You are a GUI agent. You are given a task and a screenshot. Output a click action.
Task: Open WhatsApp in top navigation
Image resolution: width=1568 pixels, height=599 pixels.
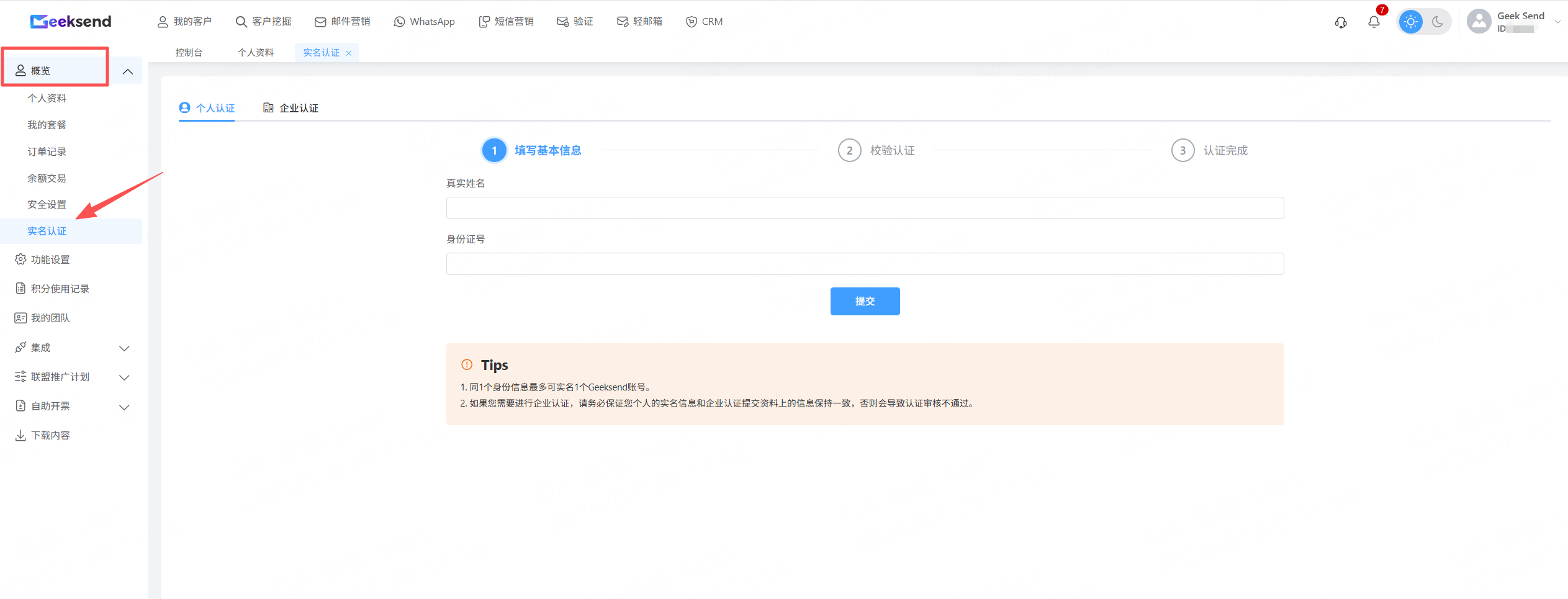tap(424, 22)
